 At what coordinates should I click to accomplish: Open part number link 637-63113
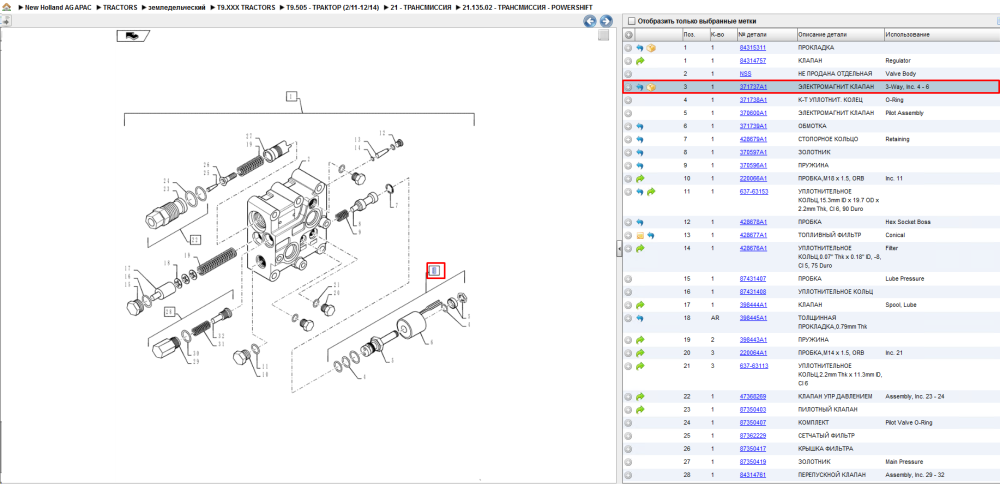(754, 365)
